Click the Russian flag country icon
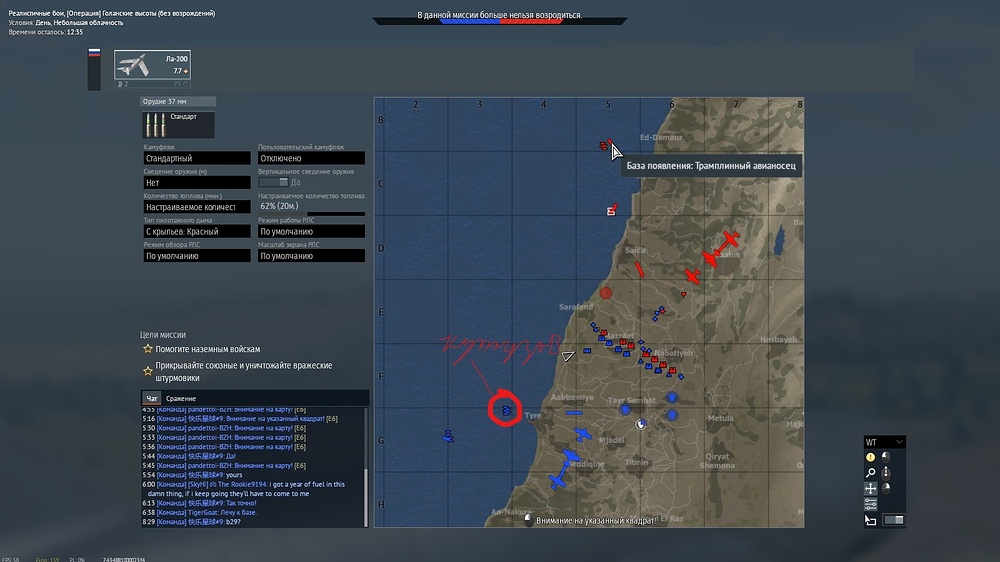 point(94,53)
